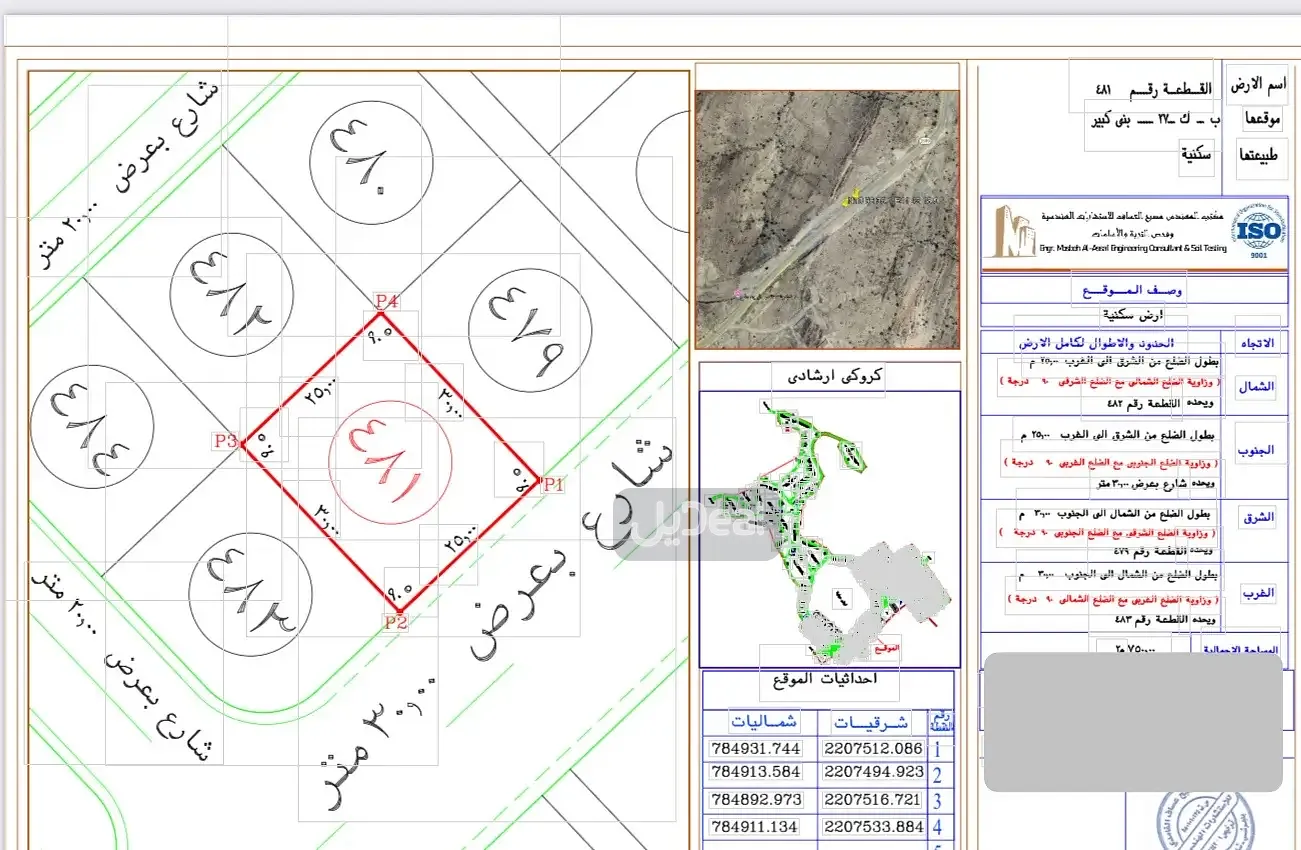Open the satellite aerial photo
The width and height of the screenshot is (1301, 850).
click(x=827, y=220)
